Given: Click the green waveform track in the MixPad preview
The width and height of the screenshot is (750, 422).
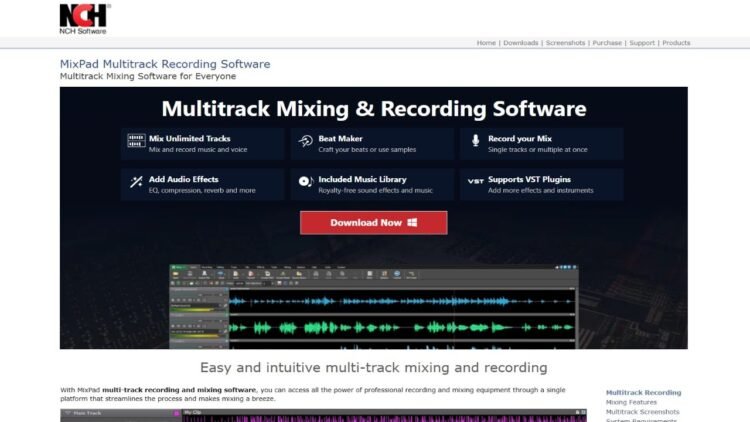Looking at the screenshot, I should pos(401,328).
